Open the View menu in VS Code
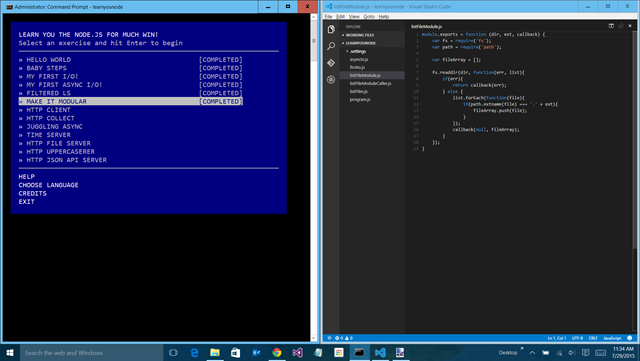 (x=354, y=17)
